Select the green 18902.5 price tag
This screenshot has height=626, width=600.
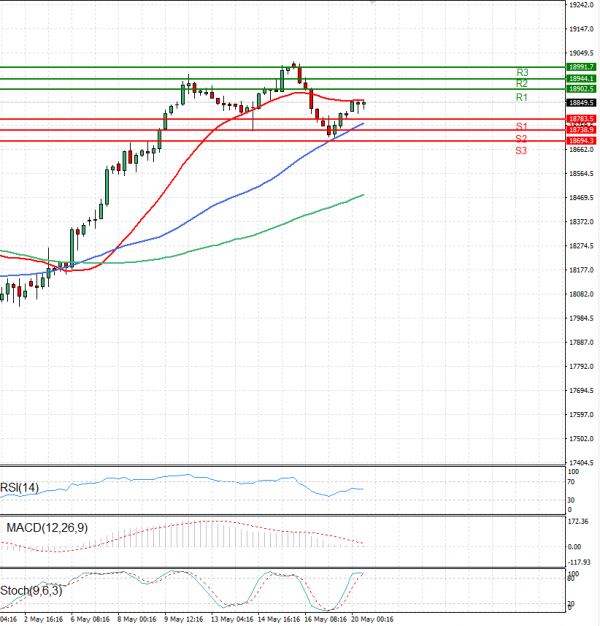(x=582, y=89)
